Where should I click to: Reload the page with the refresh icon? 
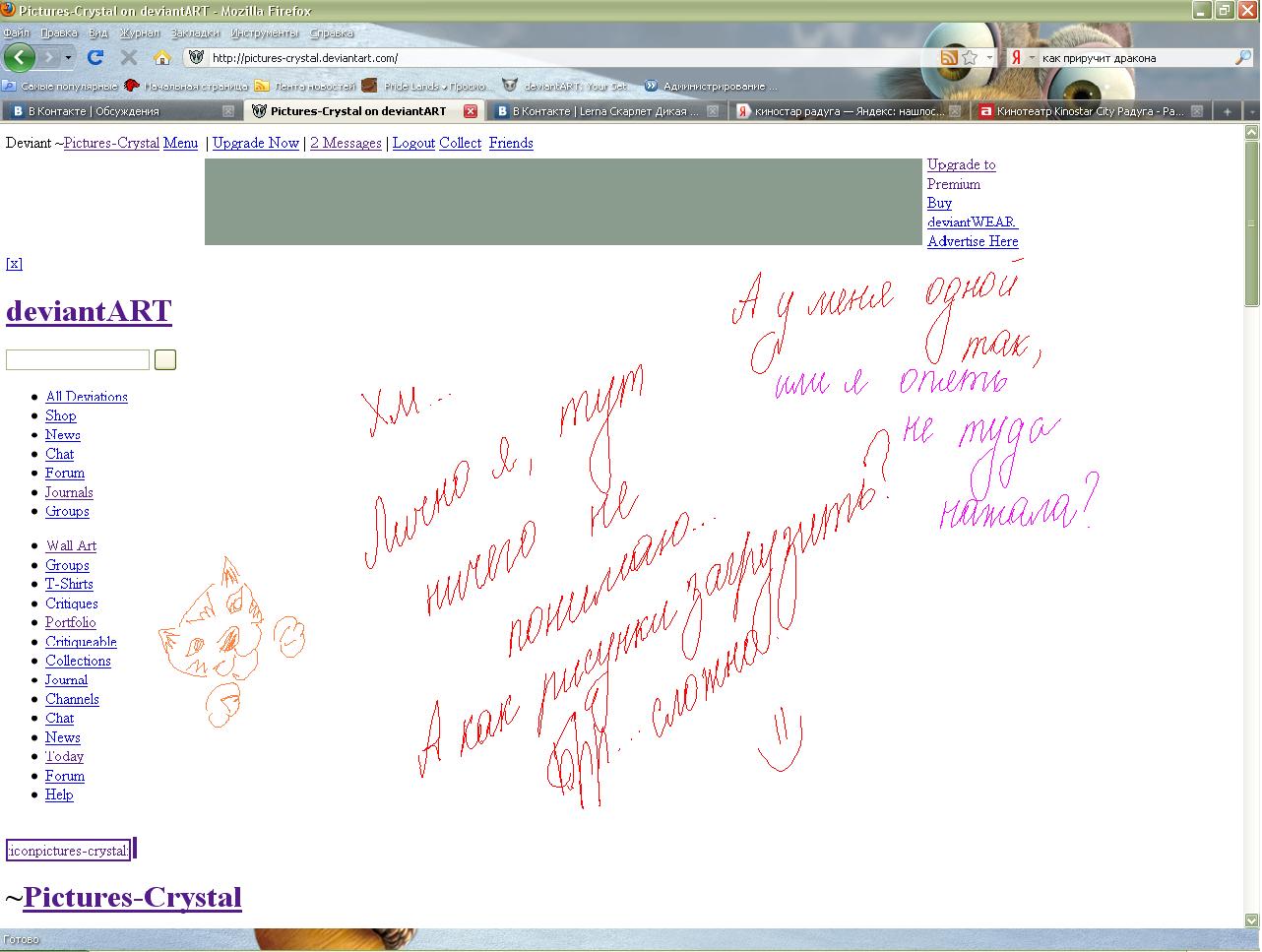point(95,58)
